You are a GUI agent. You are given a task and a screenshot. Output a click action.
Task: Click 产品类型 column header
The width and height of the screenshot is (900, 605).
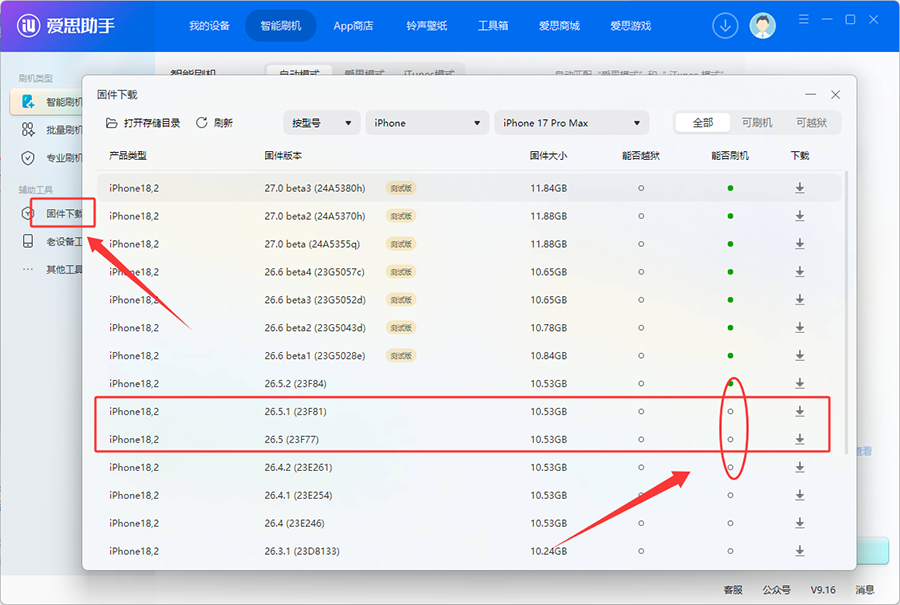click(x=127, y=156)
